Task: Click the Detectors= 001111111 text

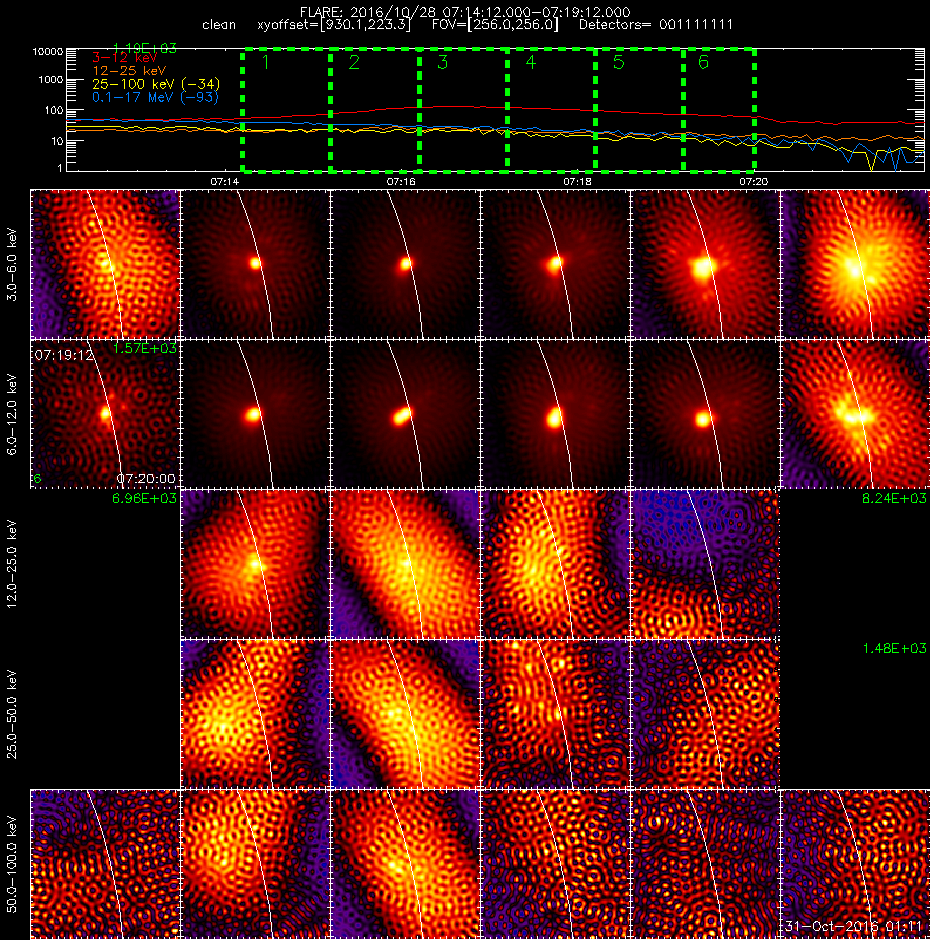Action: click(x=655, y=25)
